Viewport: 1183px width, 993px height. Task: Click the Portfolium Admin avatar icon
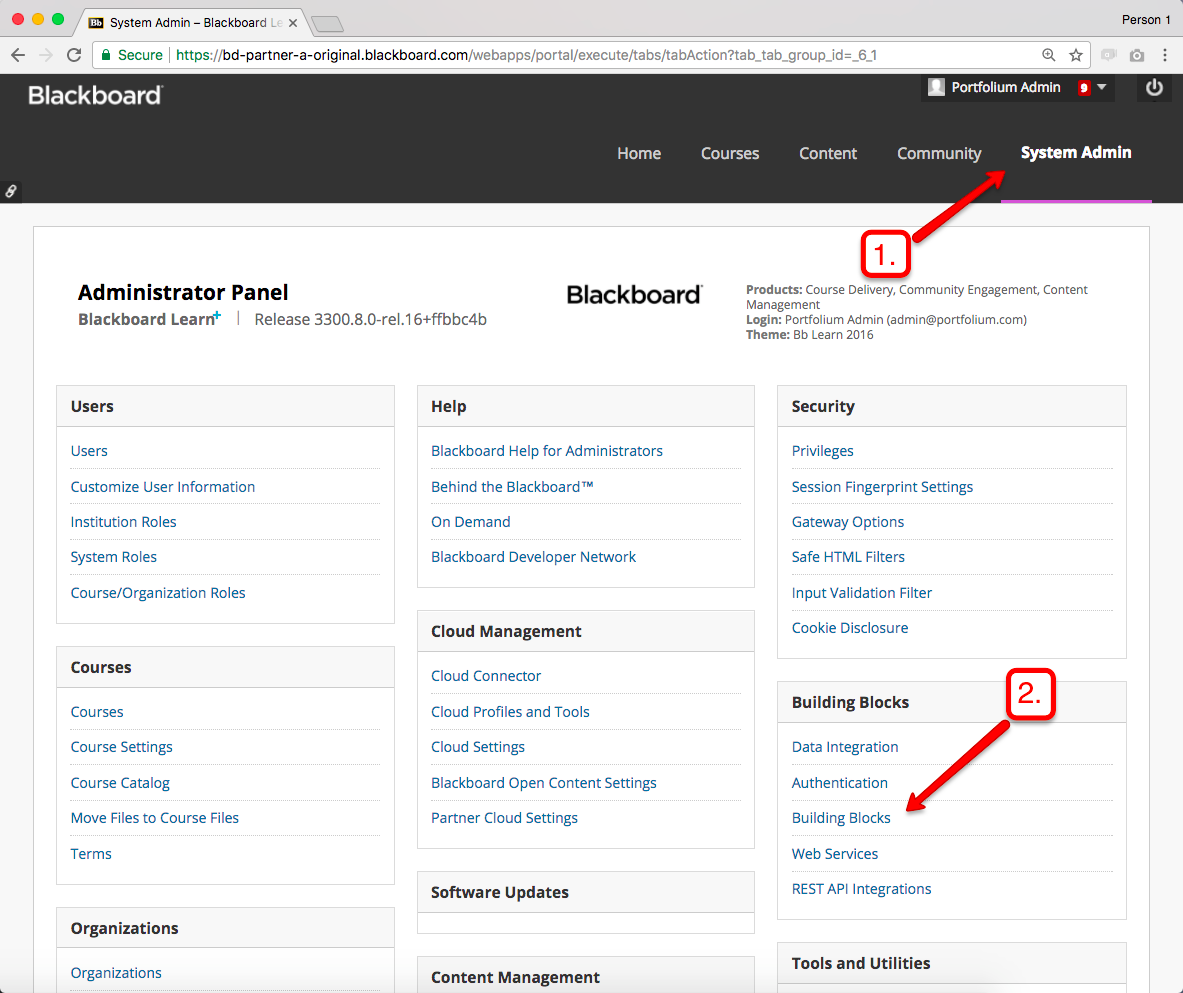[x=936, y=87]
